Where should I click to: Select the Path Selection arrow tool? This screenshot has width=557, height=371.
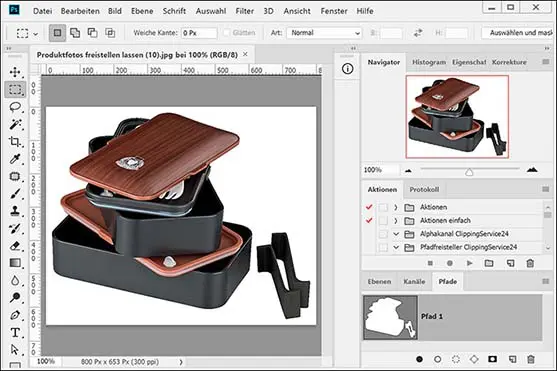[x=15, y=350]
